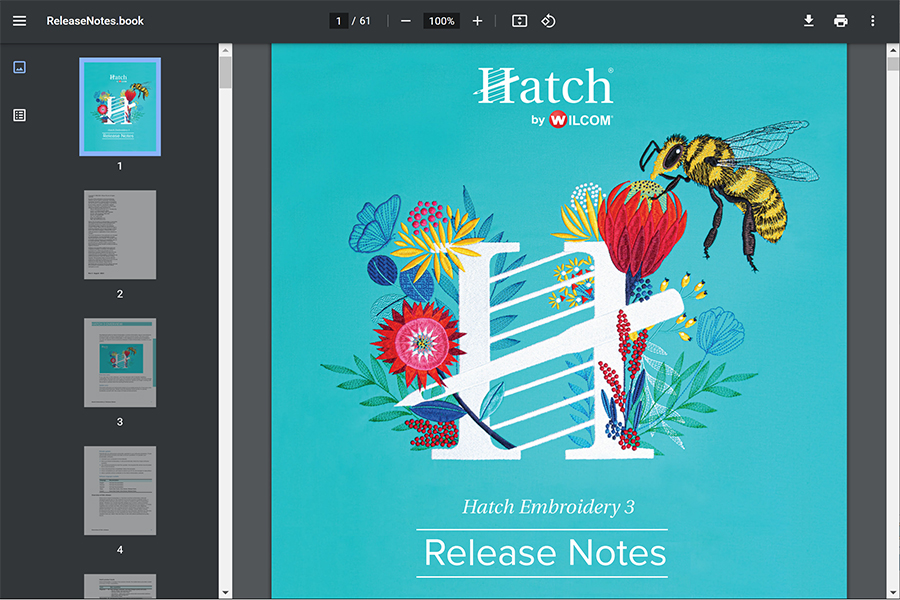Switch to document outline view
This screenshot has width=900, height=600.
pyautogui.click(x=19, y=115)
